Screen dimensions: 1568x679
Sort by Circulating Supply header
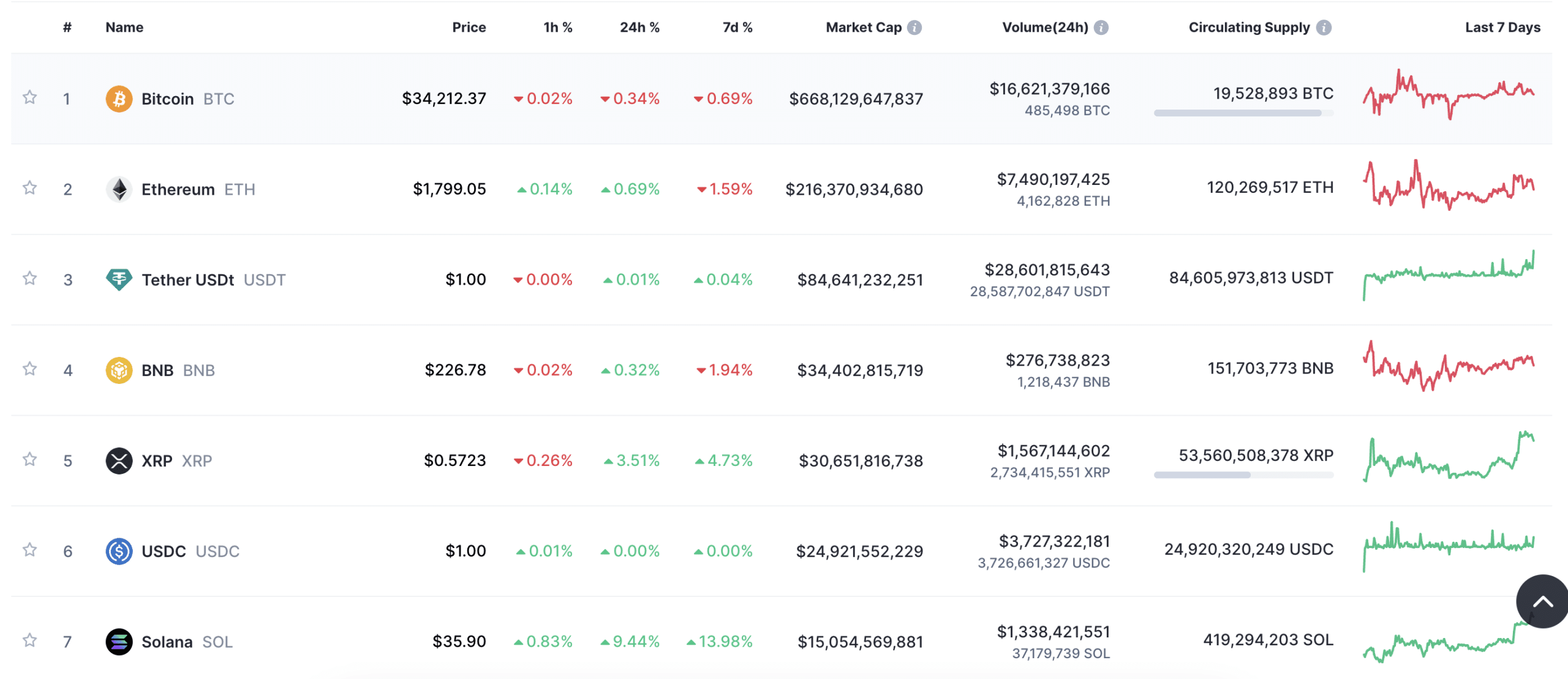[1249, 28]
